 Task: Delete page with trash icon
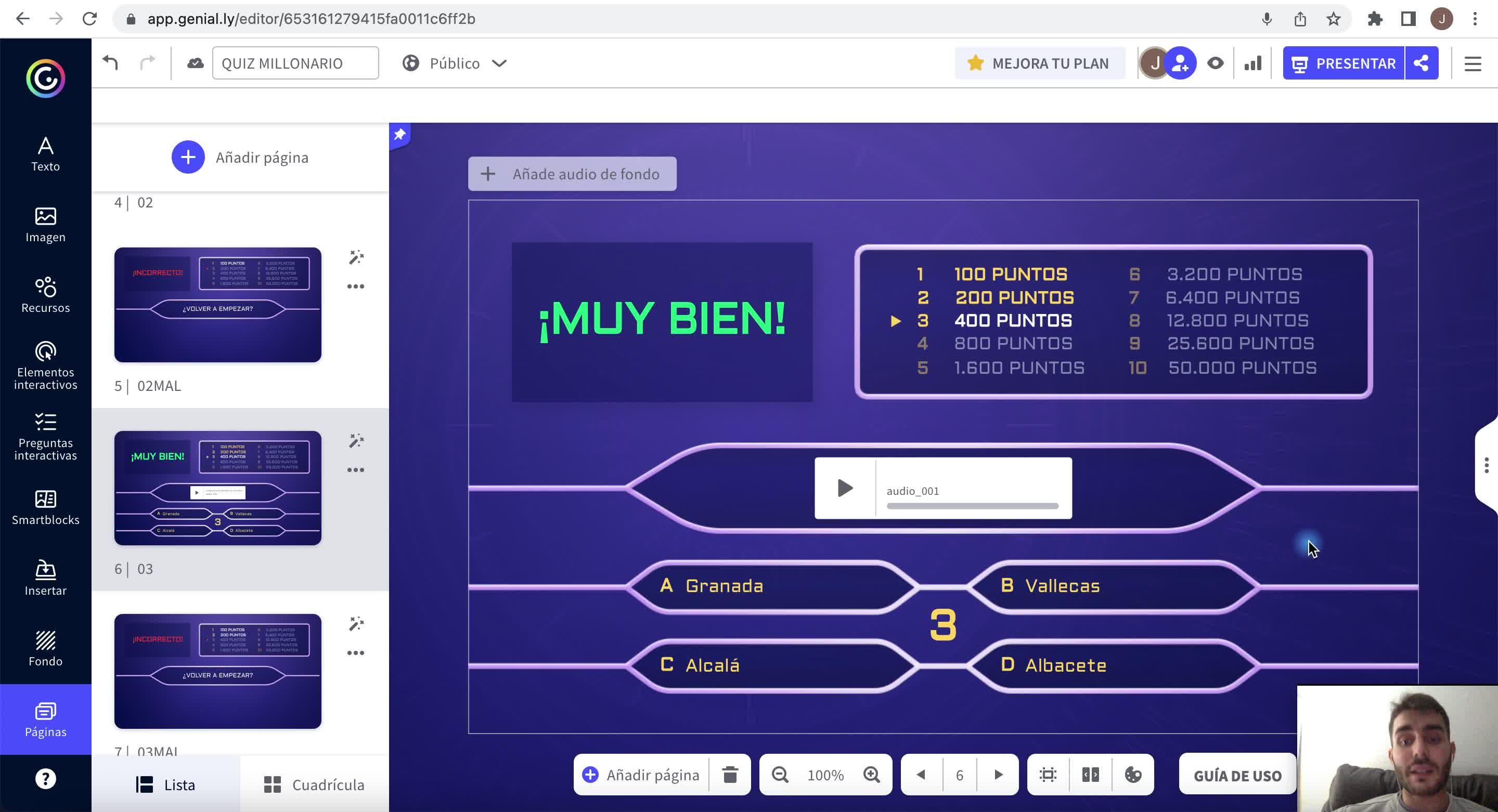tap(730, 774)
